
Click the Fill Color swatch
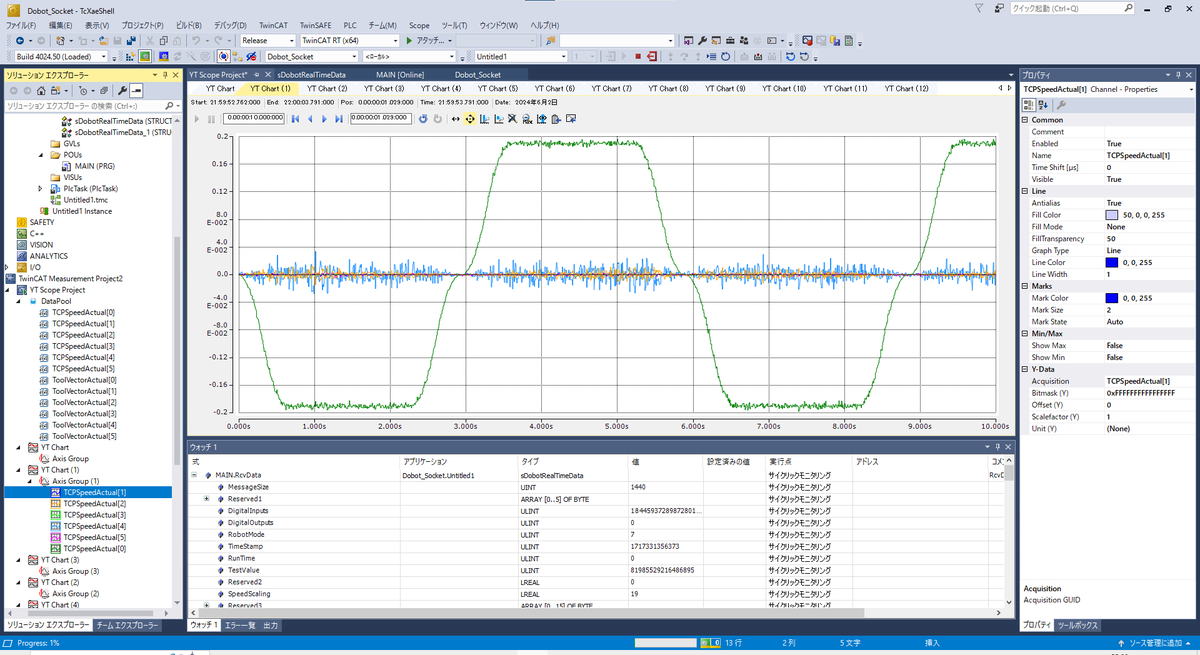[x=1113, y=215]
